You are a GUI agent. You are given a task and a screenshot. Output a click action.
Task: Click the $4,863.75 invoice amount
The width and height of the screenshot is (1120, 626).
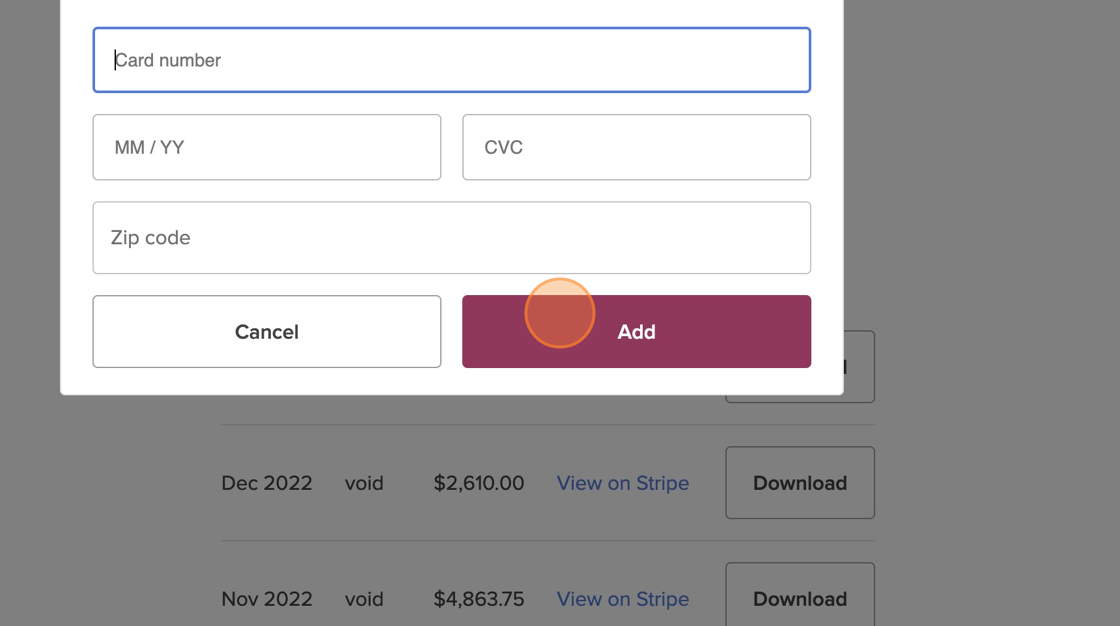tap(478, 599)
